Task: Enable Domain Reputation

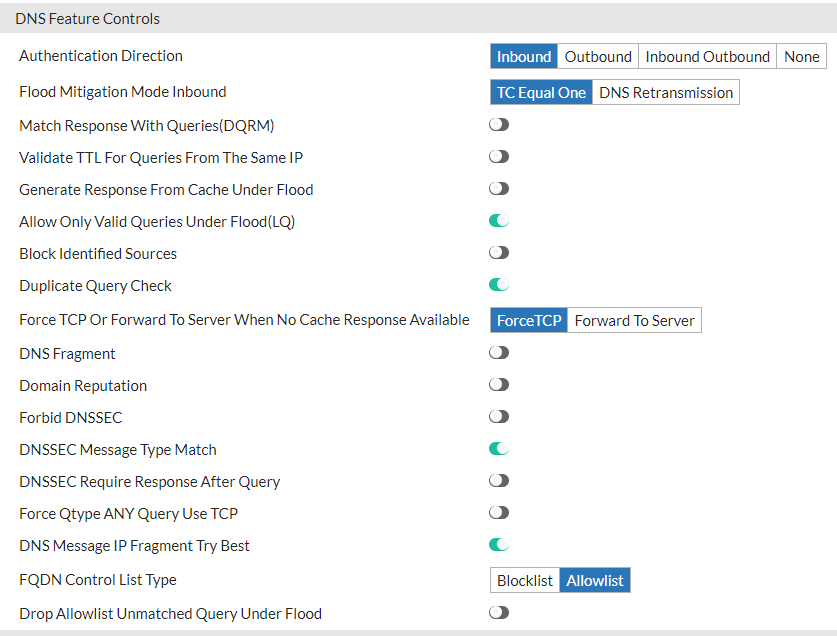Action: point(498,384)
